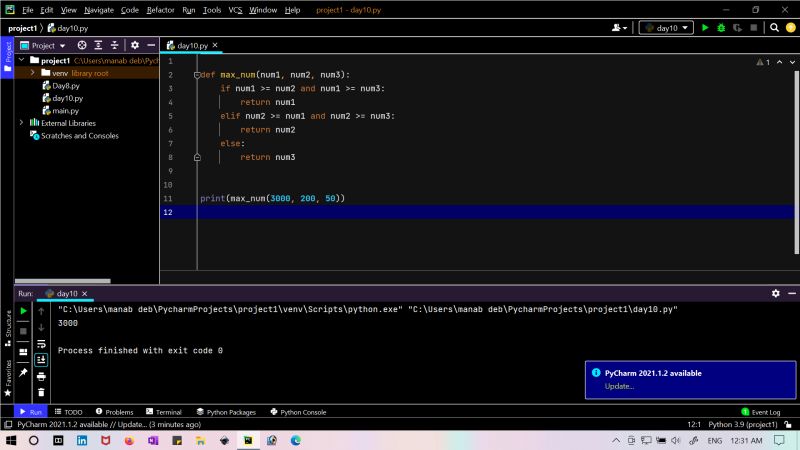Open Python Console tool window
The width and height of the screenshot is (800, 450).
(x=298, y=412)
